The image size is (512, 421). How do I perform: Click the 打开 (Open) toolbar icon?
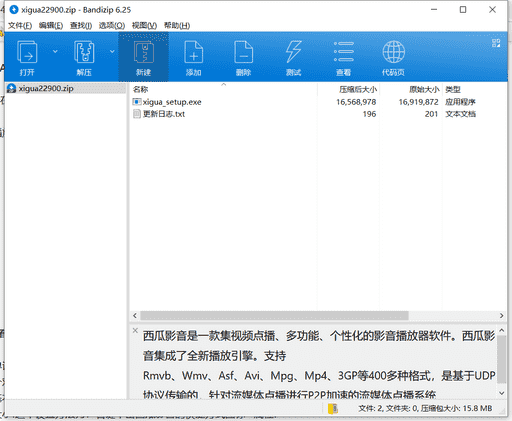27,57
